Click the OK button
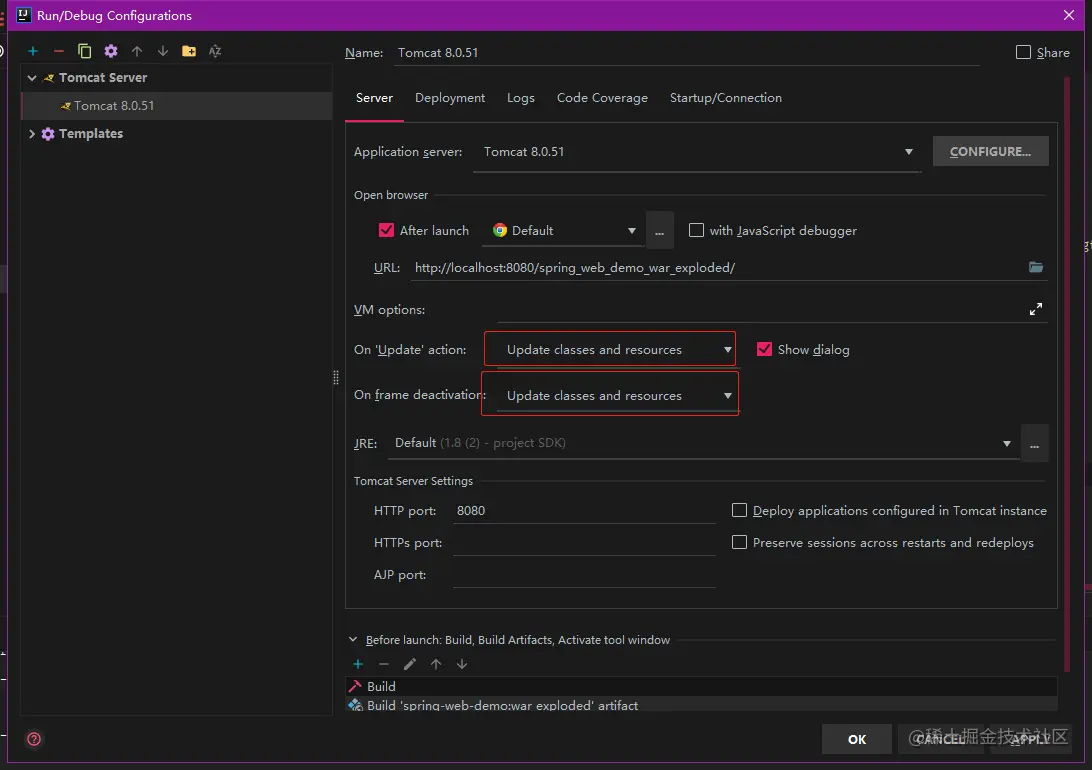 (857, 739)
